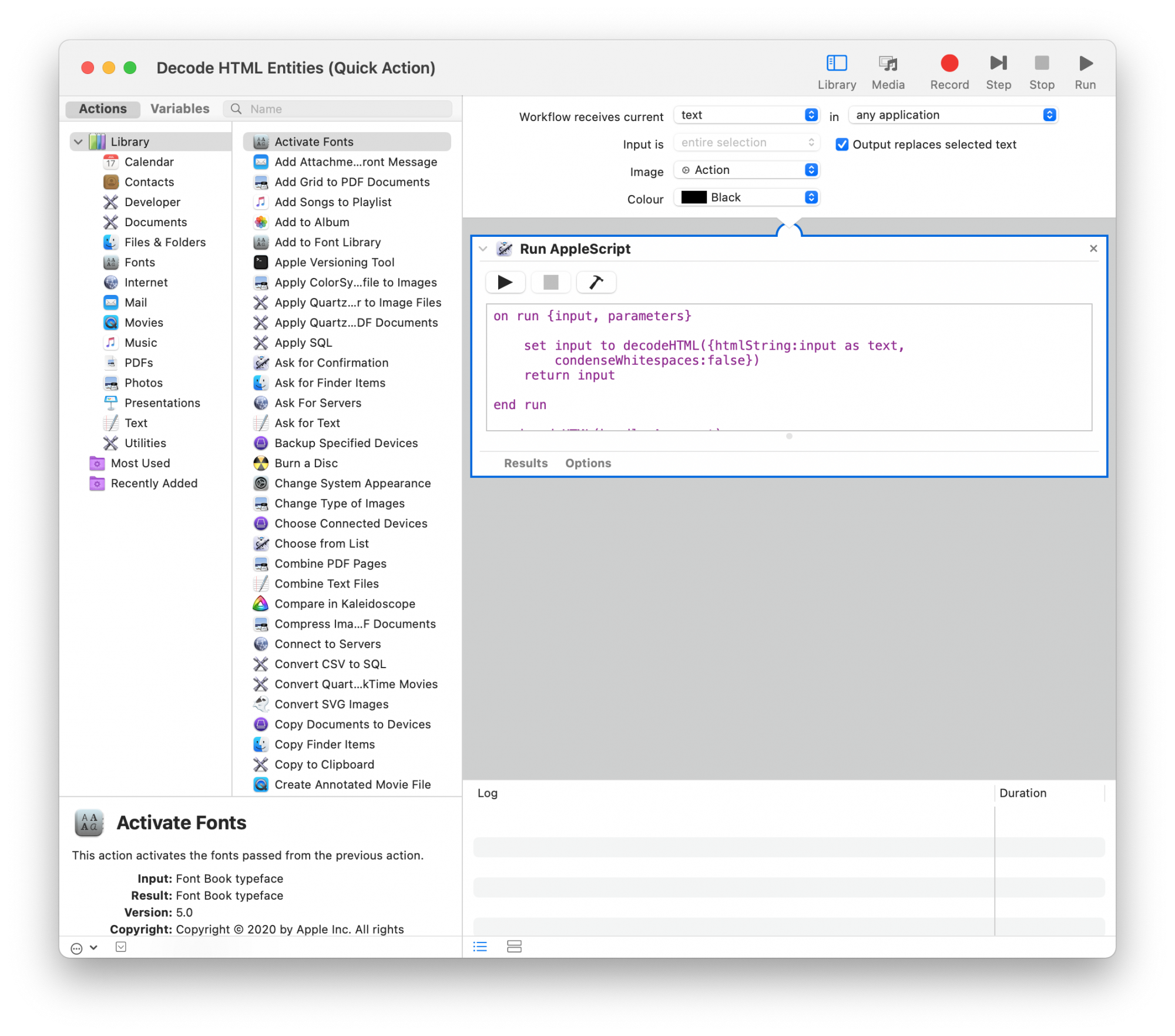Show log list view icon
1175x1036 pixels.
tap(480, 946)
